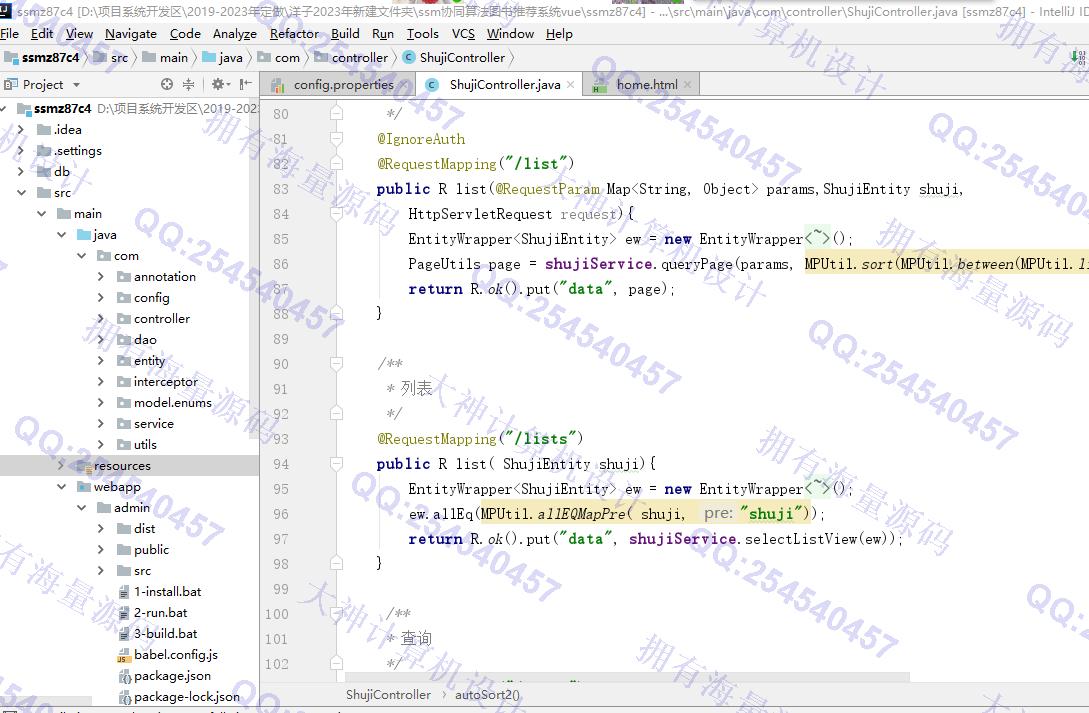Image resolution: width=1089 pixels, height=713 pixels.
Task: Expand the db folder
Action: (x=20, y=171)
